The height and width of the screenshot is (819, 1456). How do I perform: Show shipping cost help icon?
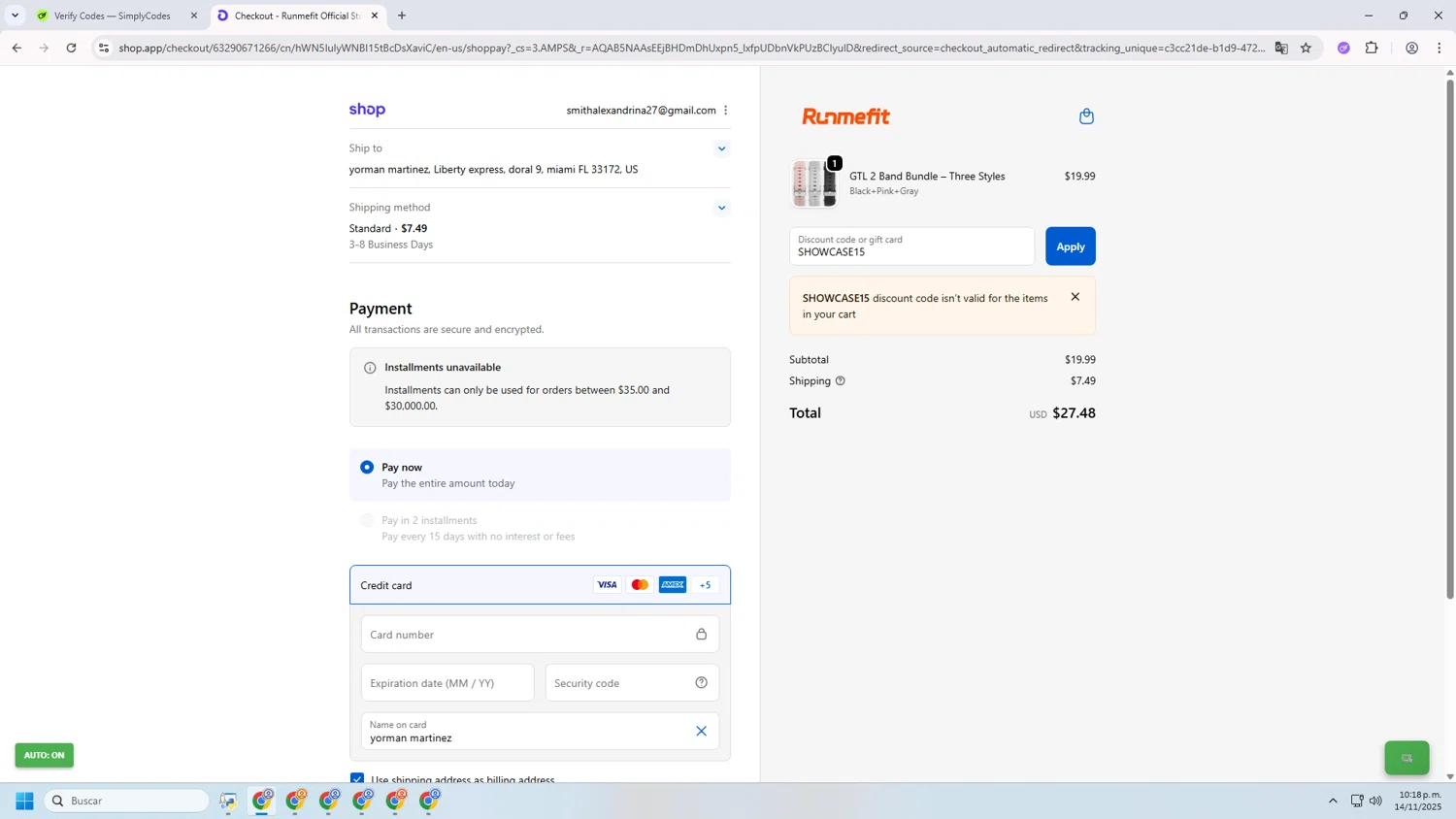(841, 381)
